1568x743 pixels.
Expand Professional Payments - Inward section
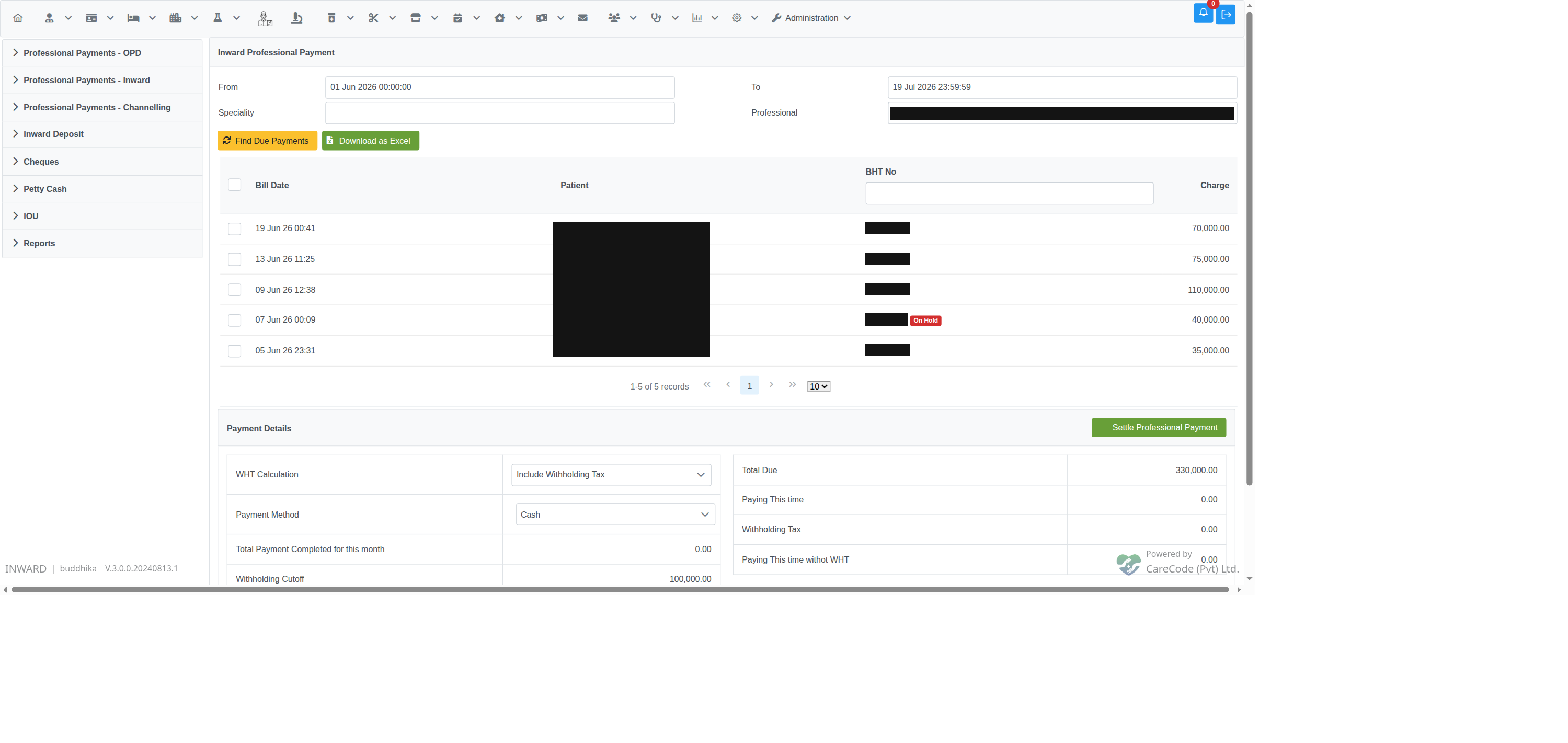(102, 81)
